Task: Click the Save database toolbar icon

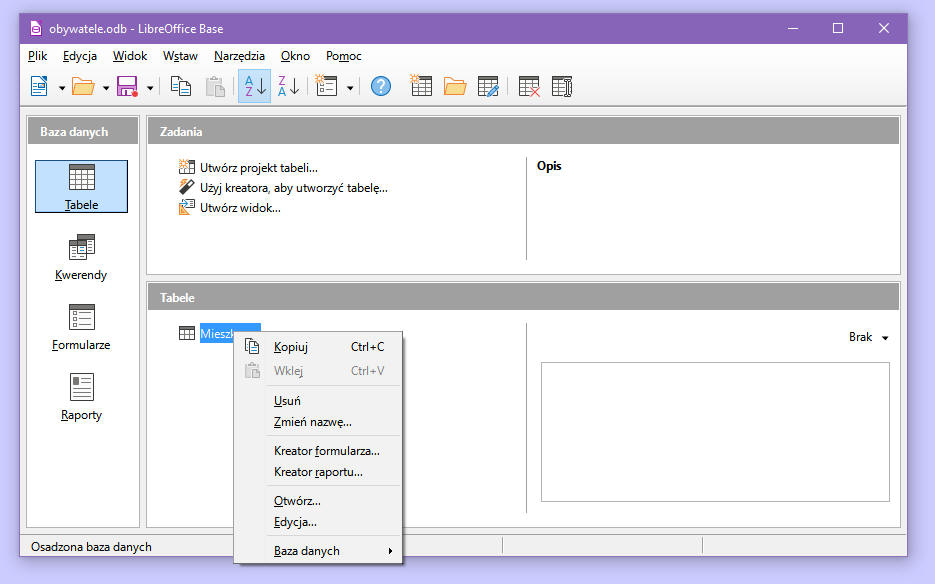Action: coord(127,87)
